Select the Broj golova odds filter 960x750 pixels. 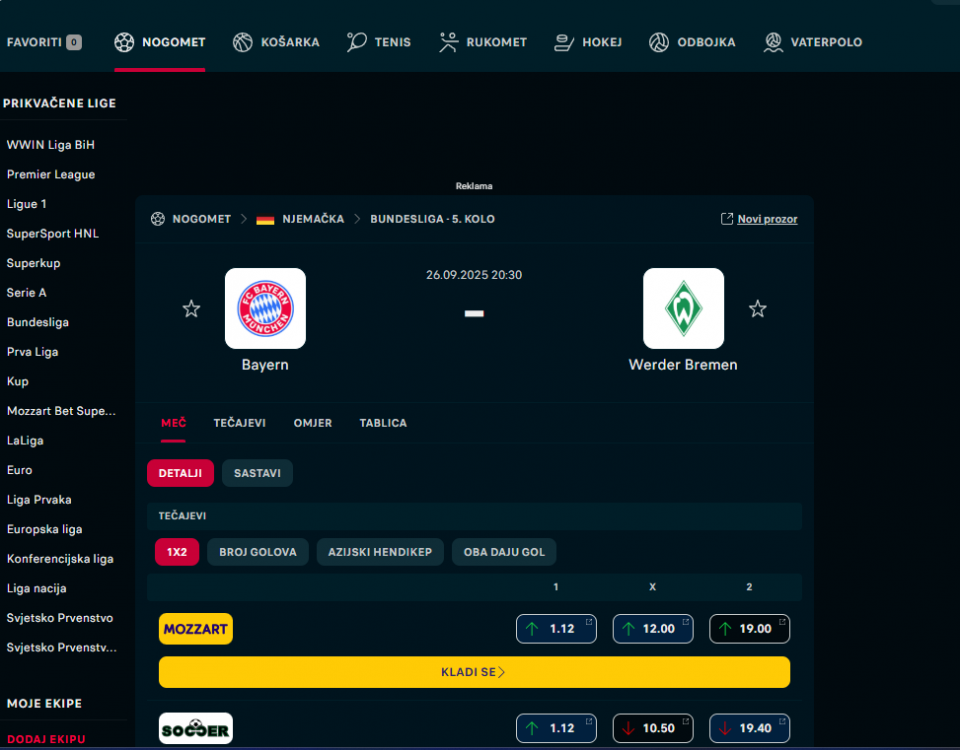coord(258,552)
